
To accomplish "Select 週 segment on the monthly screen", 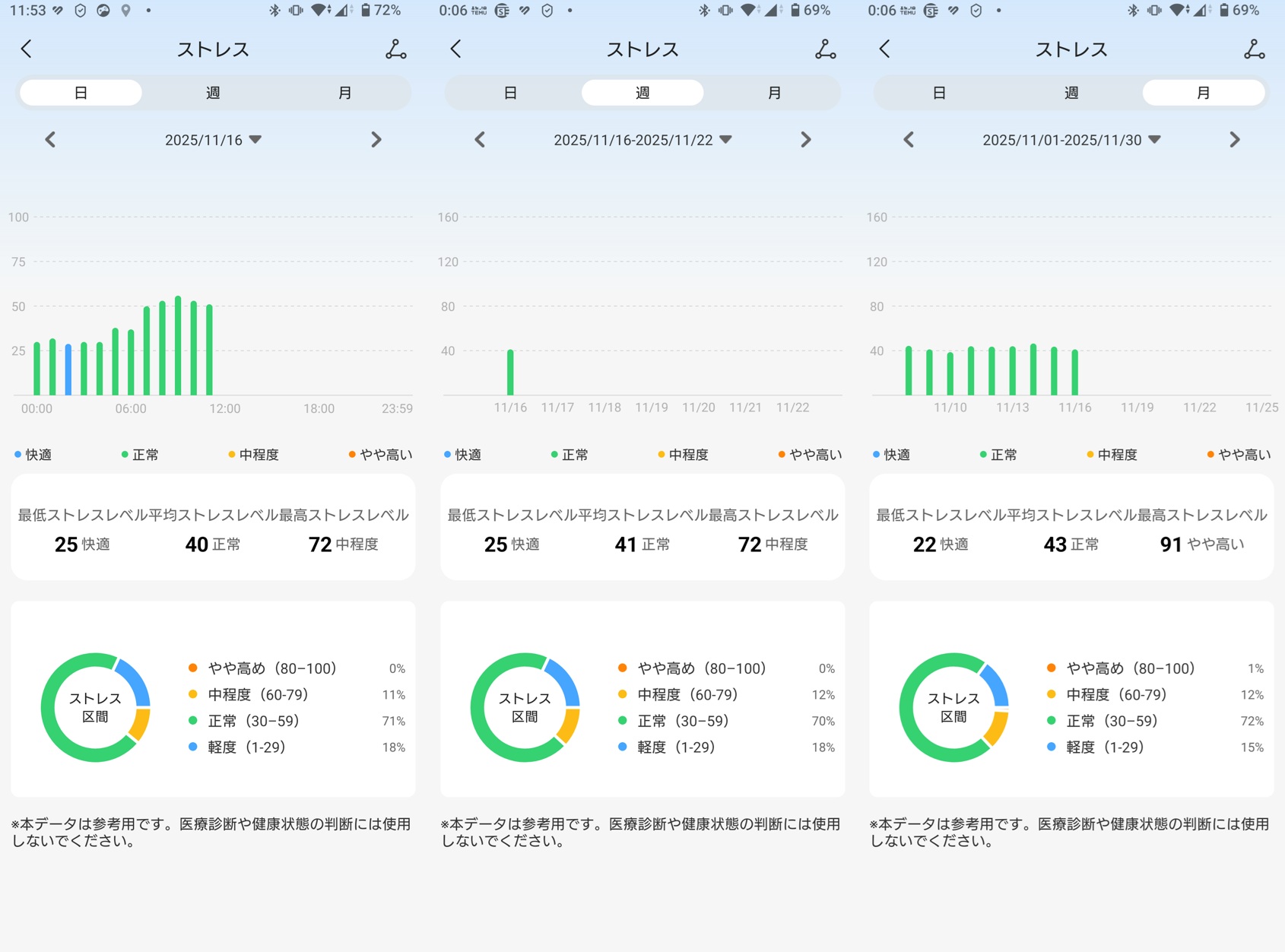I will pyautogui.click(x=1071, y=93).
